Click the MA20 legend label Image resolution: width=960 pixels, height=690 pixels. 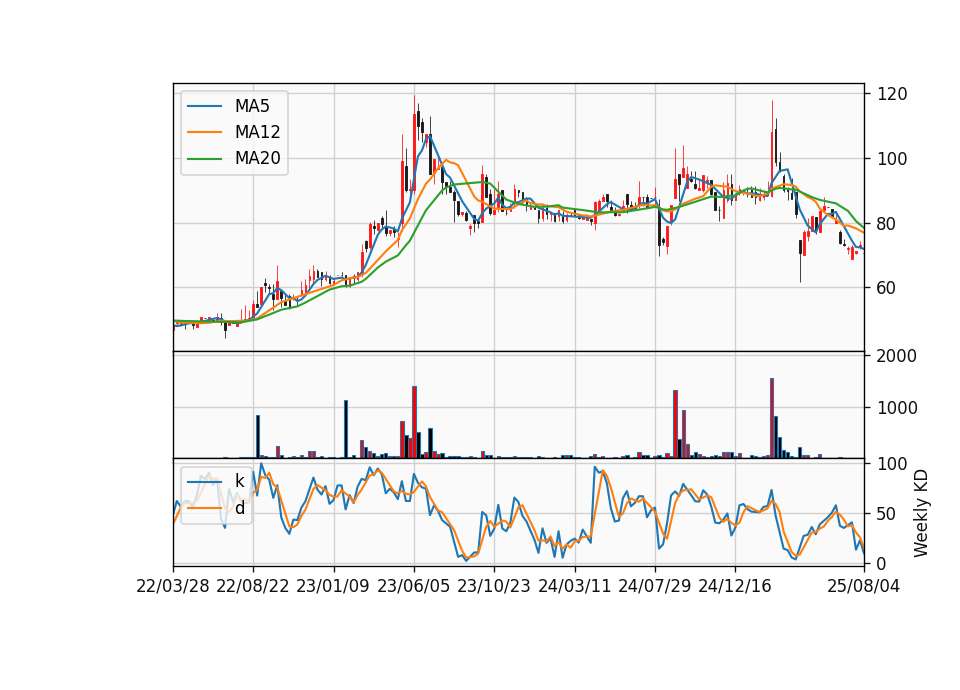point(257,159)
